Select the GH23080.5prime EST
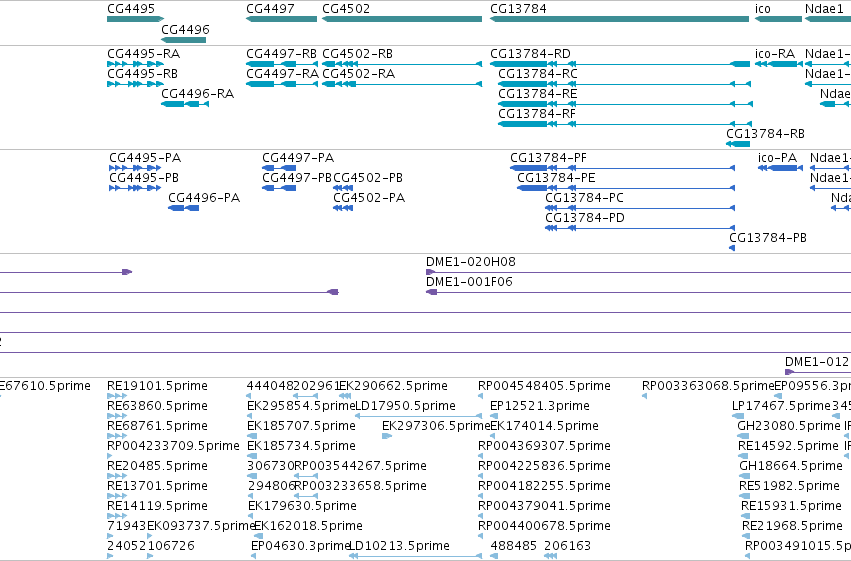The image size is (851, 561). click(743, 436)
